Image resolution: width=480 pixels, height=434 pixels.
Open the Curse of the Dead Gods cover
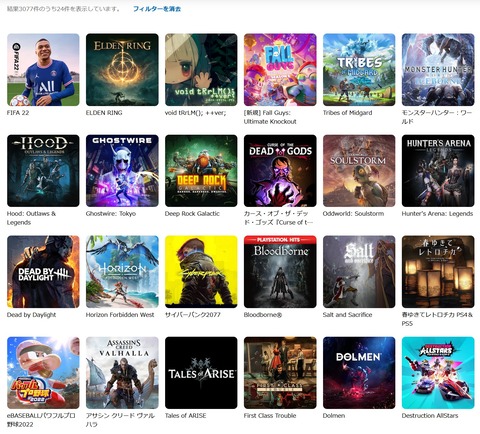[x=280, y=171]
